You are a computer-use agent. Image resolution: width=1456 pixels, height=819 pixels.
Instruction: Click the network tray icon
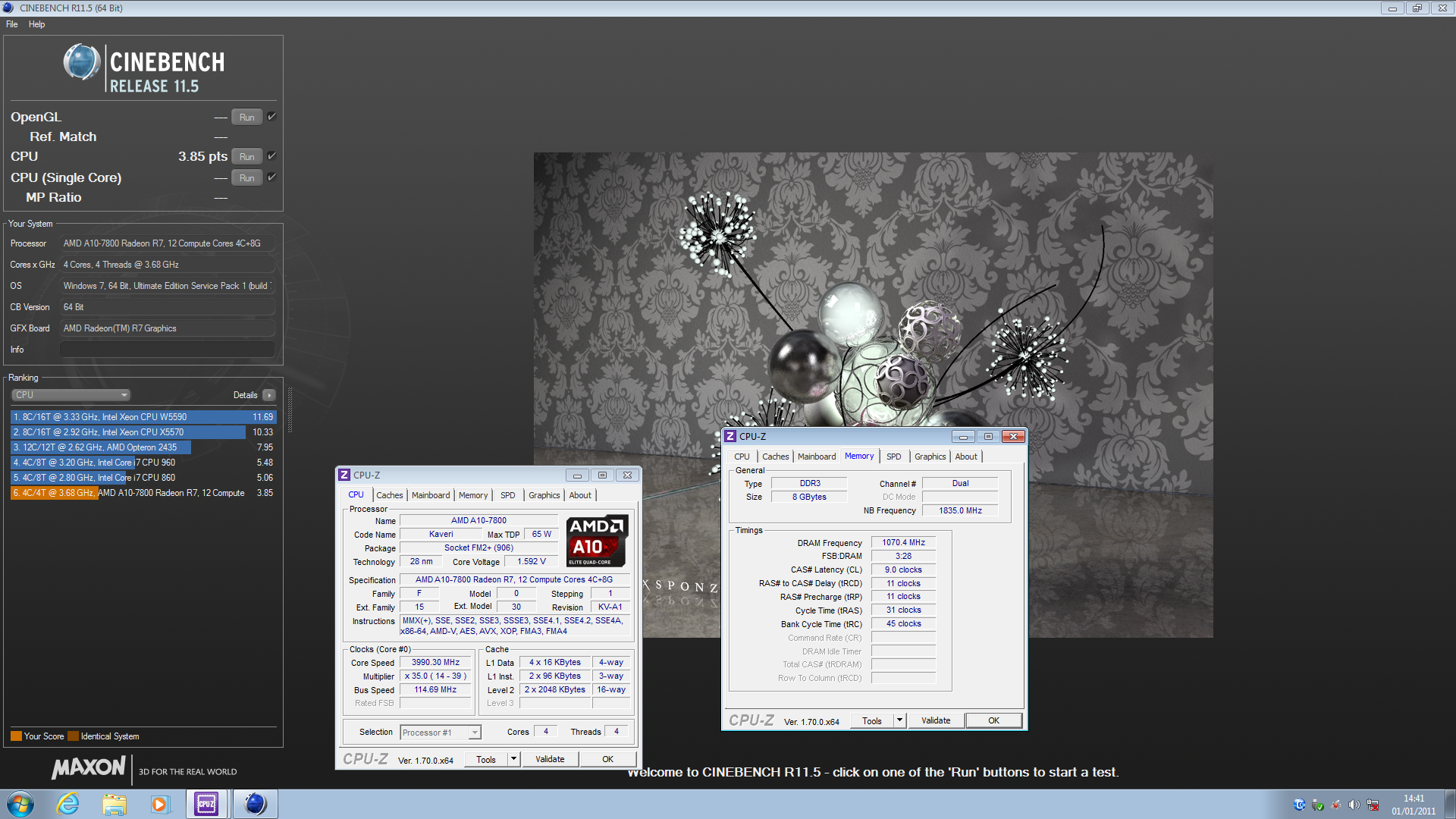click(x=1373, y=805)
